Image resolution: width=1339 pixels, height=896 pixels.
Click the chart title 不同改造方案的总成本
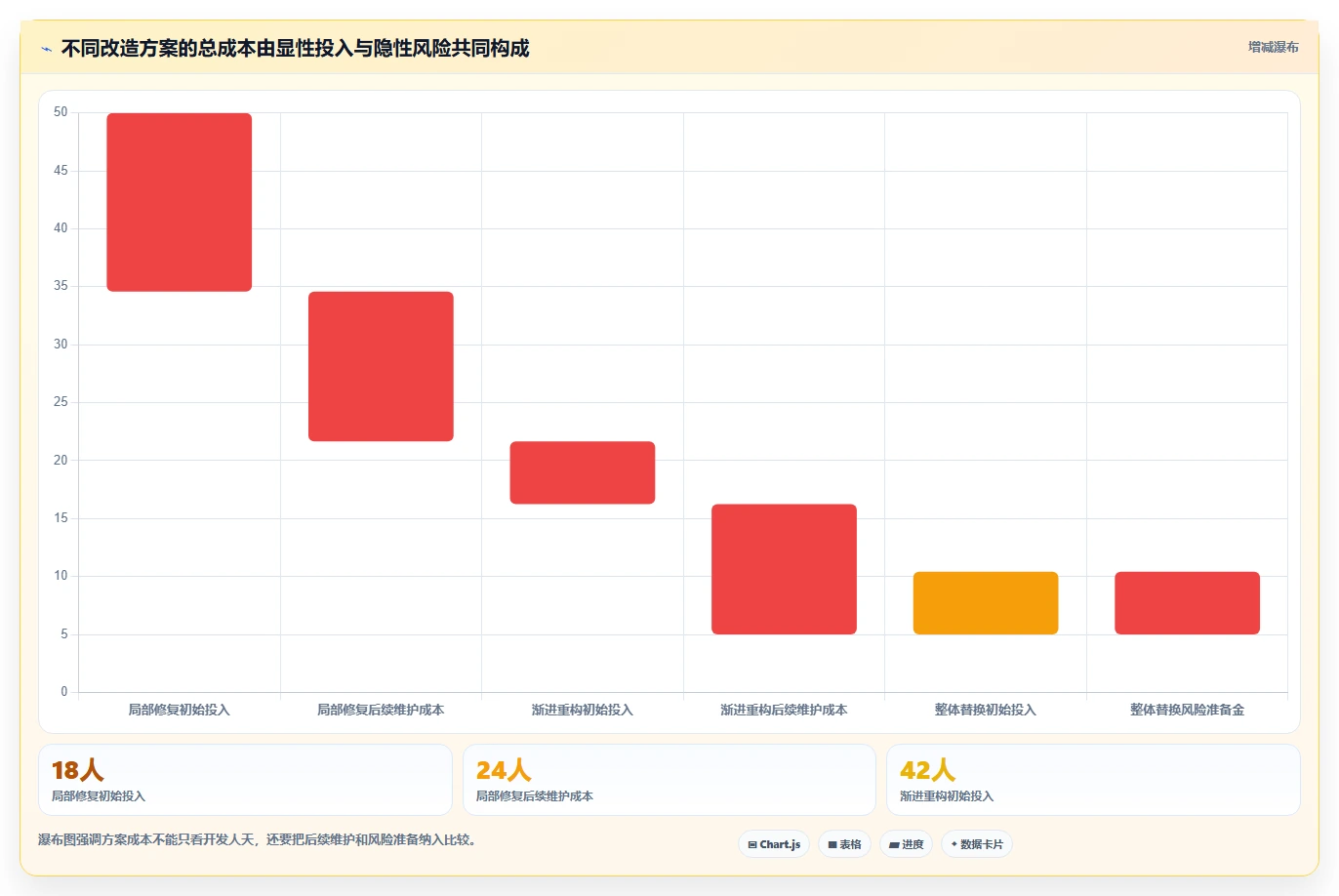tap(295, 48)
